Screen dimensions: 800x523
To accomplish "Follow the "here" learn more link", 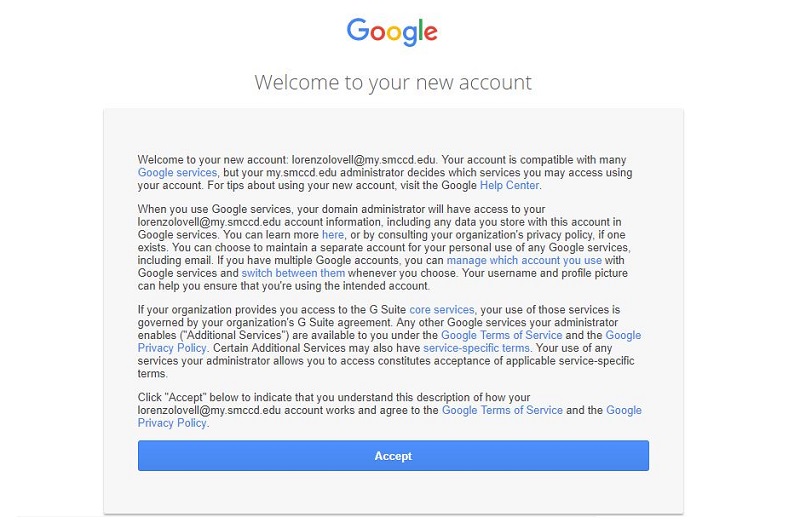I will (x=333, y=235).
